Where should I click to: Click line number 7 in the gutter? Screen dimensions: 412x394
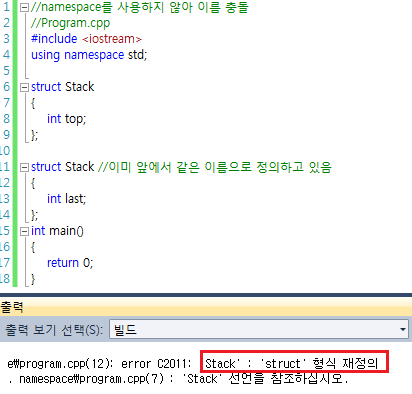pos(7,103)
